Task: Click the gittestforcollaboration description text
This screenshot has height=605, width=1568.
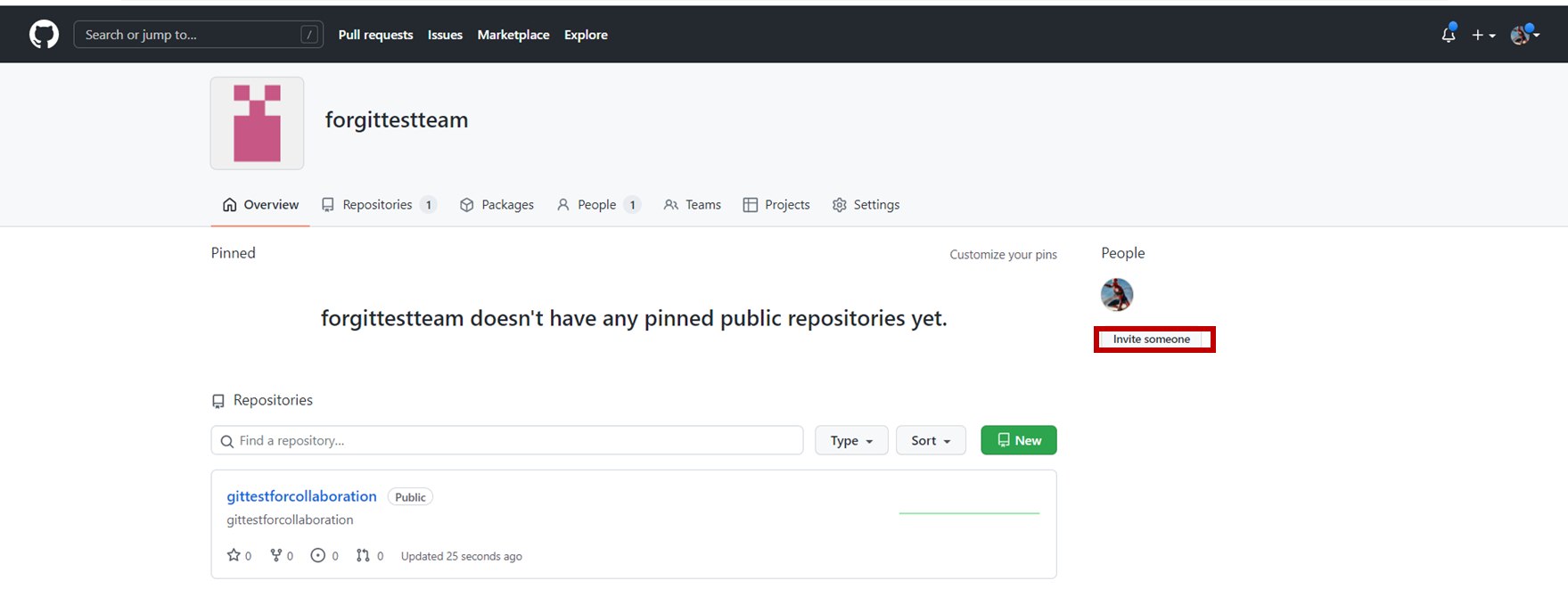Action: pos(290,520)
